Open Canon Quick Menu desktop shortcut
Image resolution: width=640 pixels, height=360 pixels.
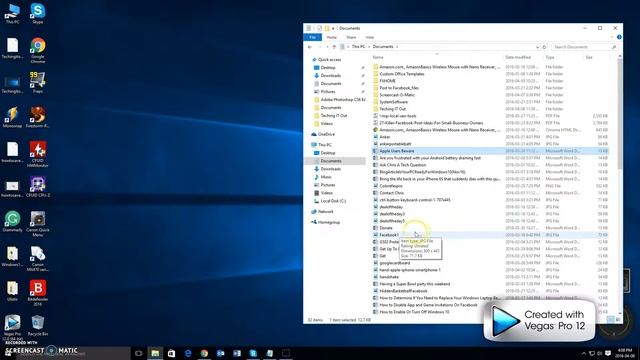pyautogui.click(x=38, y=223)
